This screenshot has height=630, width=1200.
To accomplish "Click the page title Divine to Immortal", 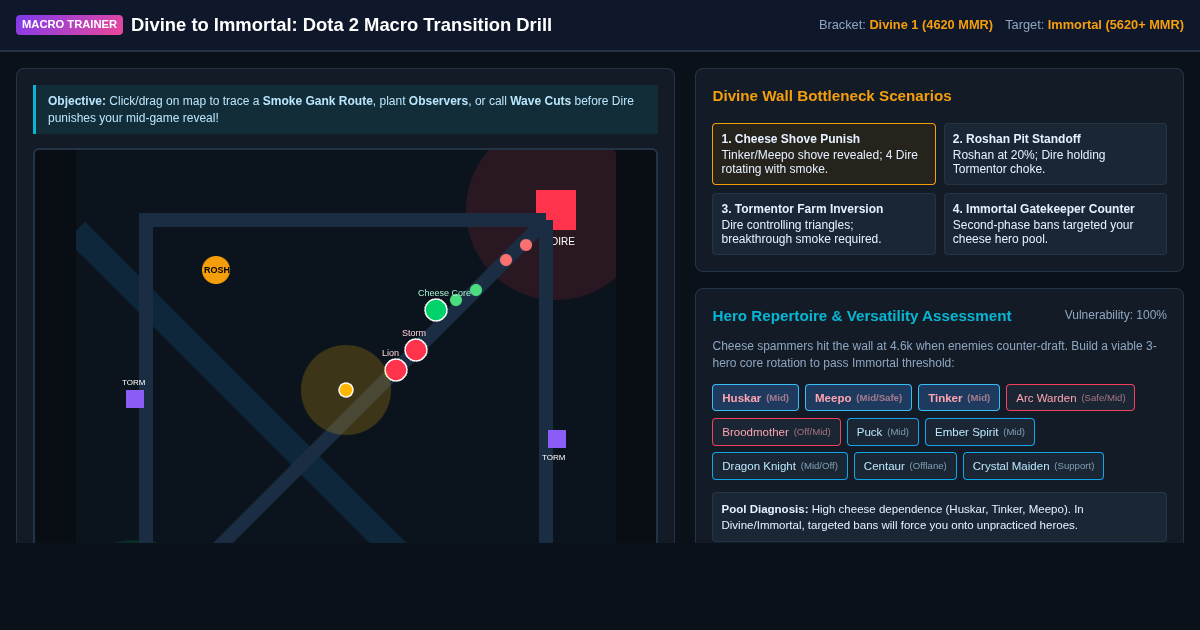I will point(341,25).
